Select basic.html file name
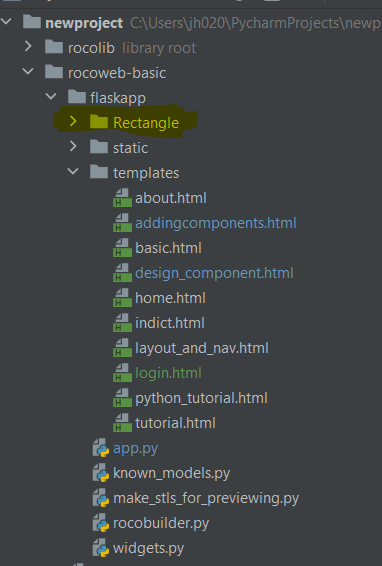This screenshot has width=382, height=566. click(168, 248)
